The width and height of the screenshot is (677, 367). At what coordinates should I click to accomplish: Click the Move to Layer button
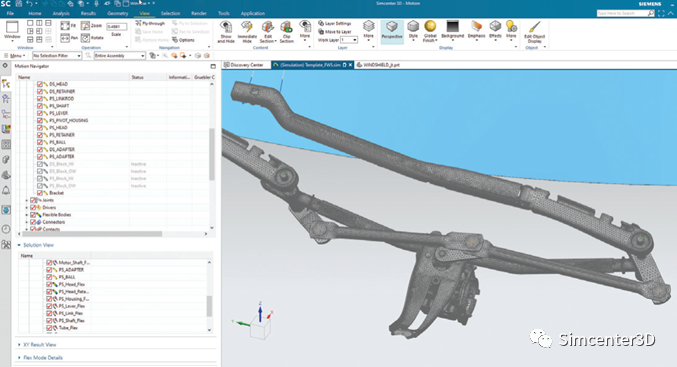tap(335, 32)
